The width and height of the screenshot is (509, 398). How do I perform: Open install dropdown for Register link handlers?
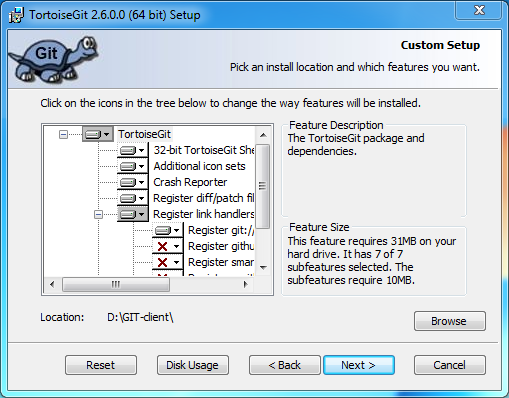(132, 214)
